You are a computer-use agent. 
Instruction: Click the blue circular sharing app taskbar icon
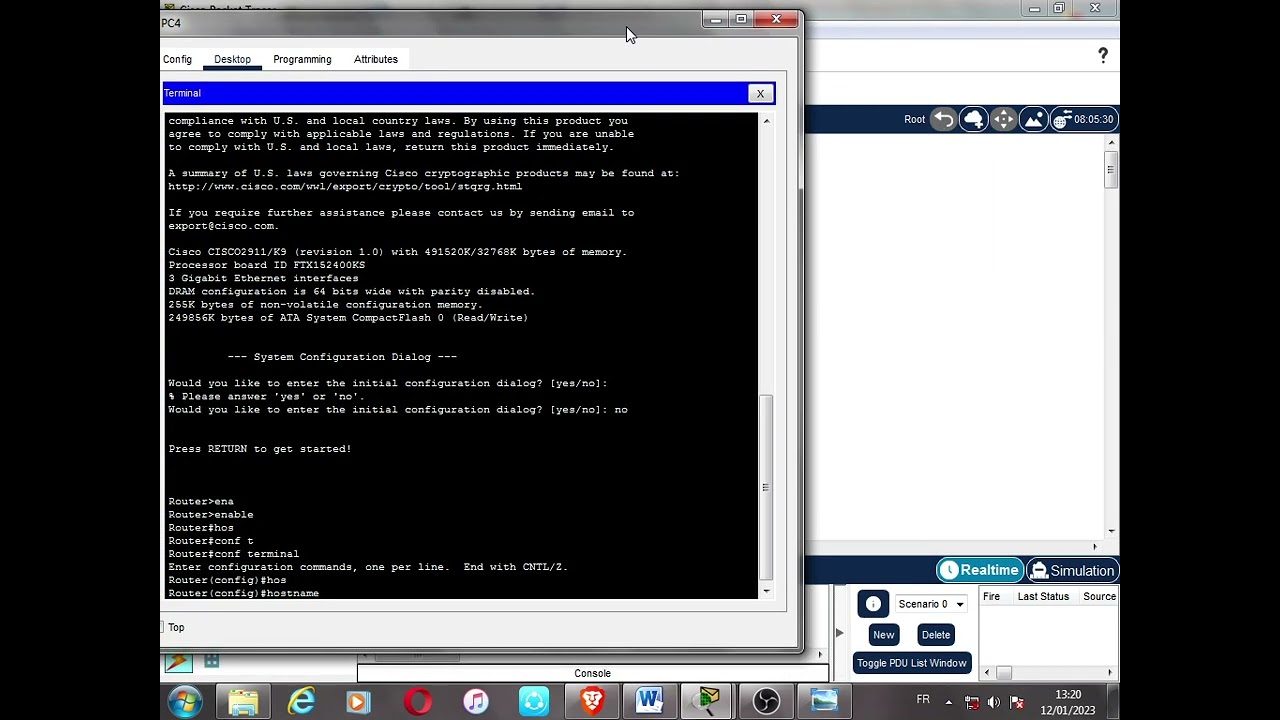(534, 702)
